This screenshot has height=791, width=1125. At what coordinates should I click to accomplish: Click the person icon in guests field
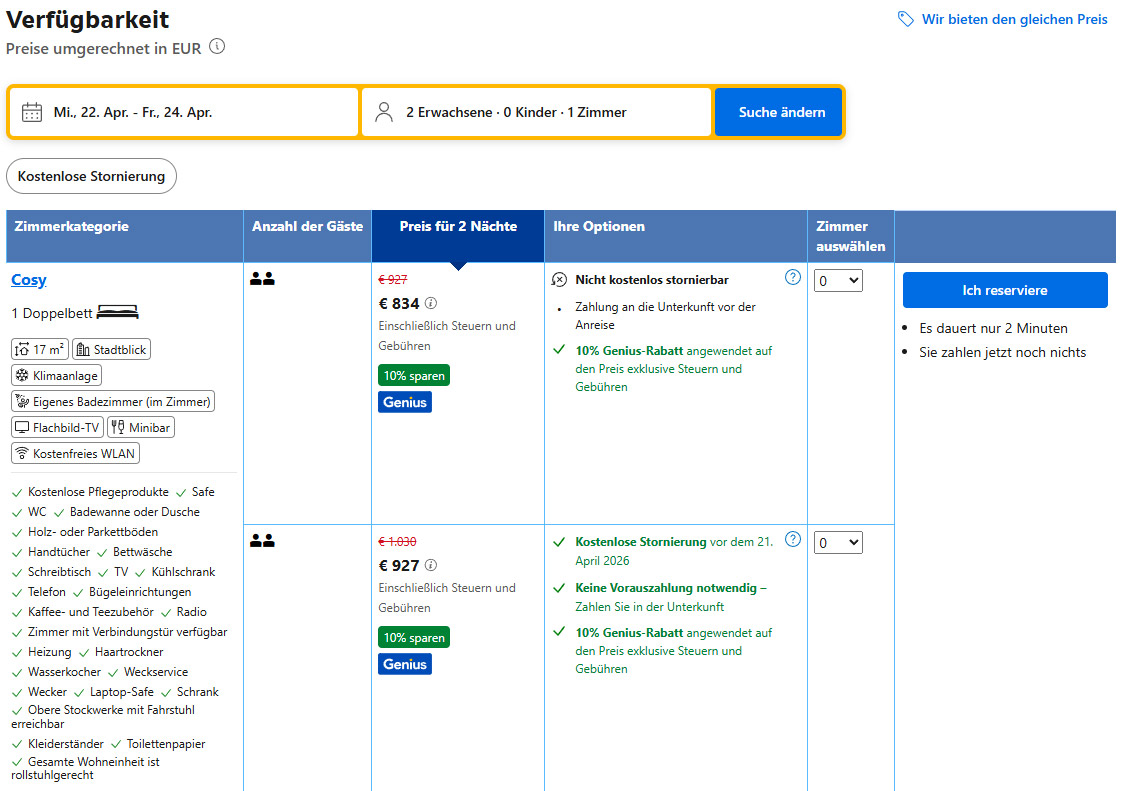pyautogui.click(x=384, y=112)
